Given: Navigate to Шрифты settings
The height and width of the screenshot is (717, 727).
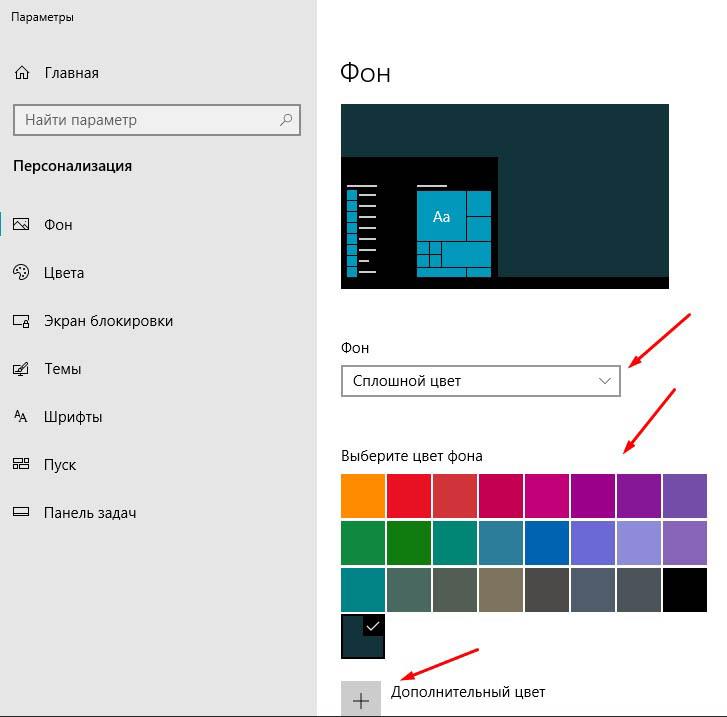Looking at the screenshot, I should pos(73,416).
